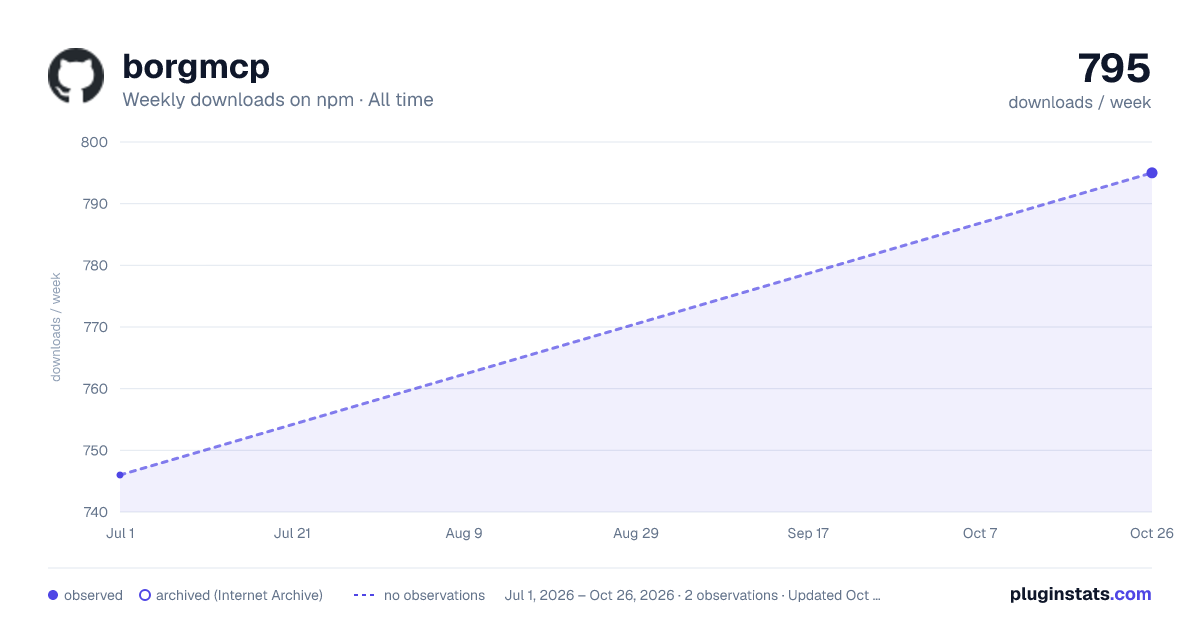Image resolution: width=1200 pixels, height=630 pixels.
Task: Click the 770 y-axis tick label
Action: click(93, 327)
